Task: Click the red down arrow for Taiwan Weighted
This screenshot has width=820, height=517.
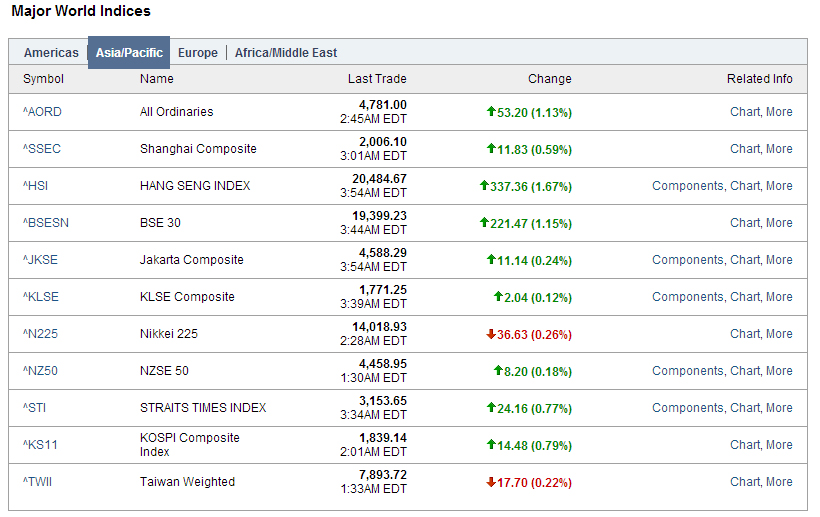Action: (491, 482)
